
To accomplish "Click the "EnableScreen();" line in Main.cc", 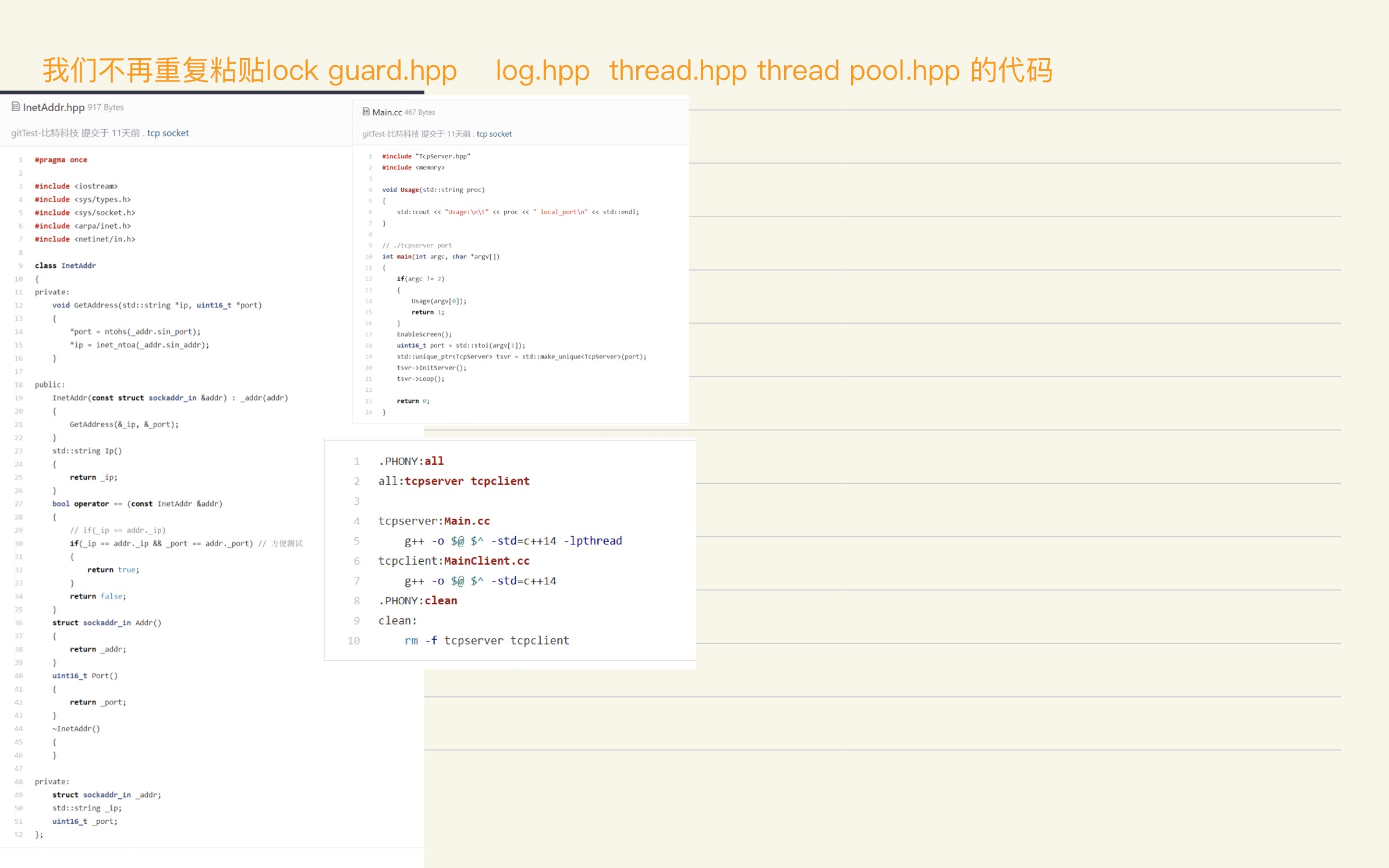I will point(424,334).
